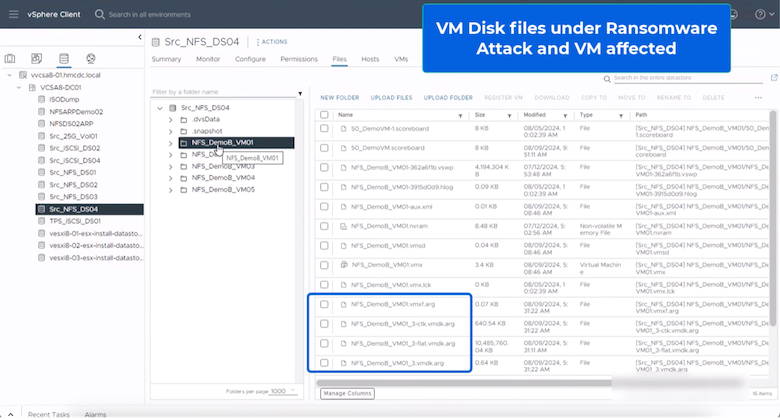Switch to Storage inventory icon
The width and height of the screenshot is (780, 420).
click(x=64, y=59)
